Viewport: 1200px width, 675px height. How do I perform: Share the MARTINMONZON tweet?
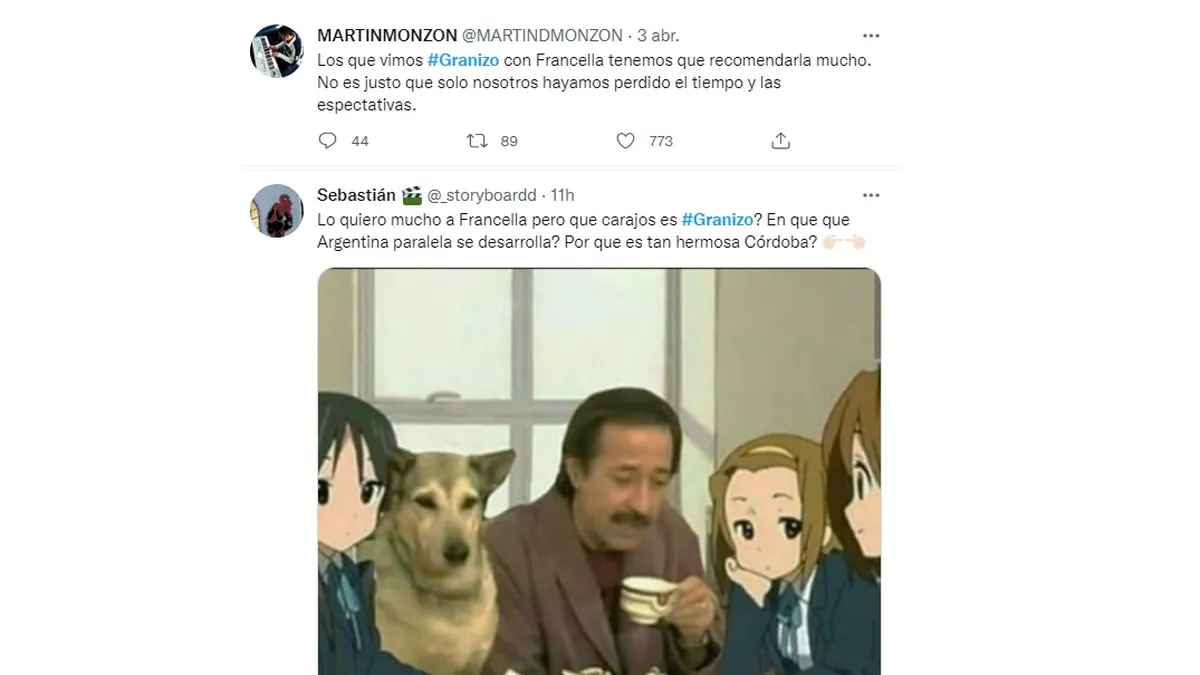pos(781,141)
